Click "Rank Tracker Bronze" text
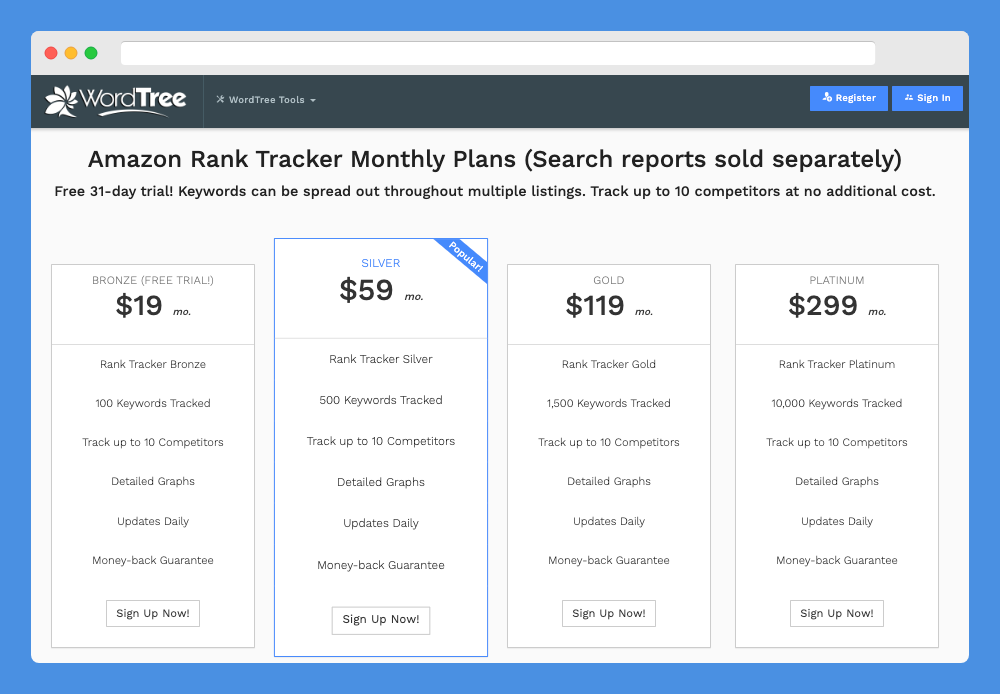Screen dimensions: 1000x694 [152, 364]
